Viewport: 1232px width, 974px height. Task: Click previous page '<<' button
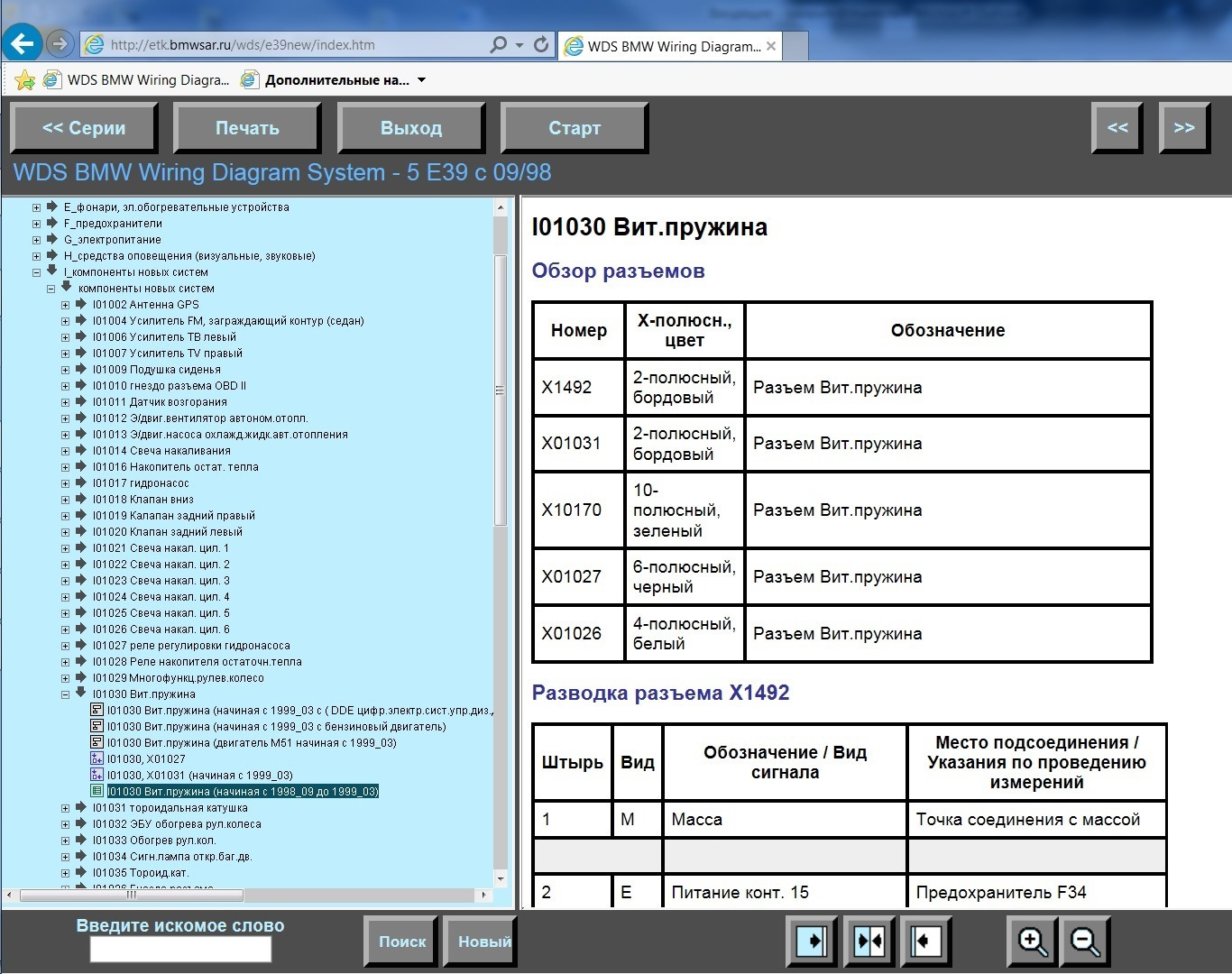(x=1117, y=128)
